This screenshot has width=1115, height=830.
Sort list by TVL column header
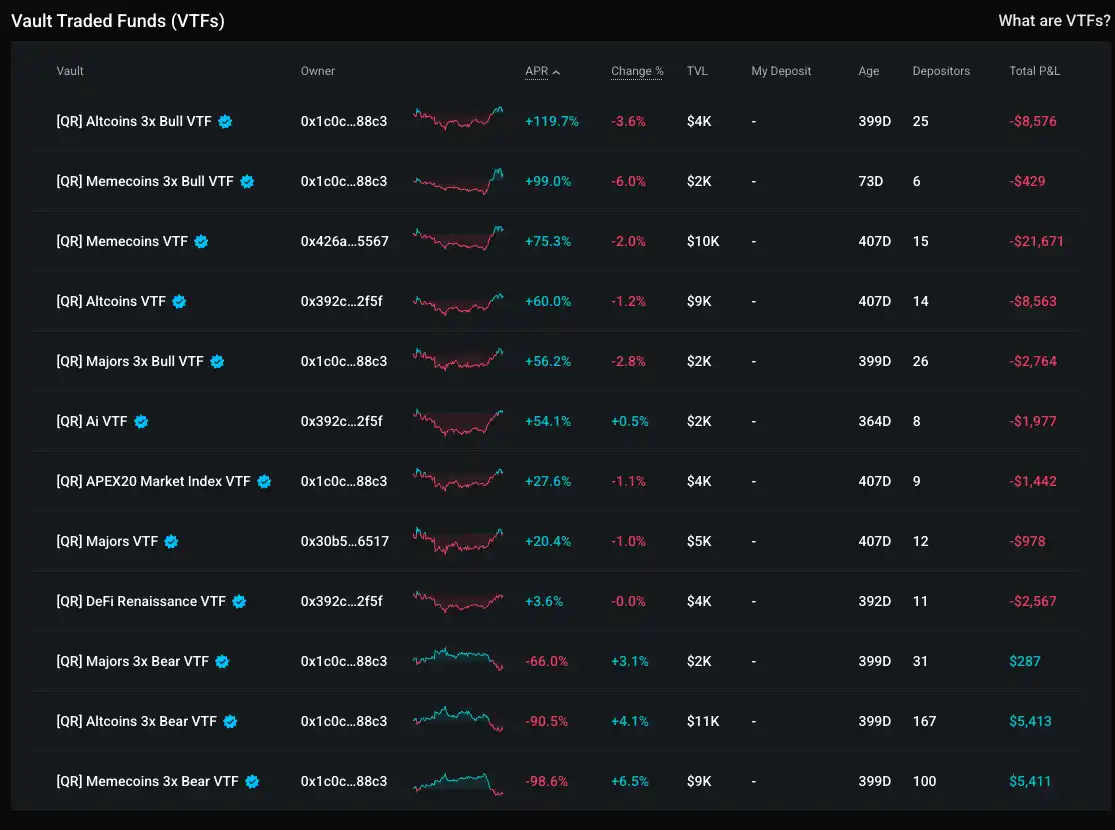coord(697,71)
